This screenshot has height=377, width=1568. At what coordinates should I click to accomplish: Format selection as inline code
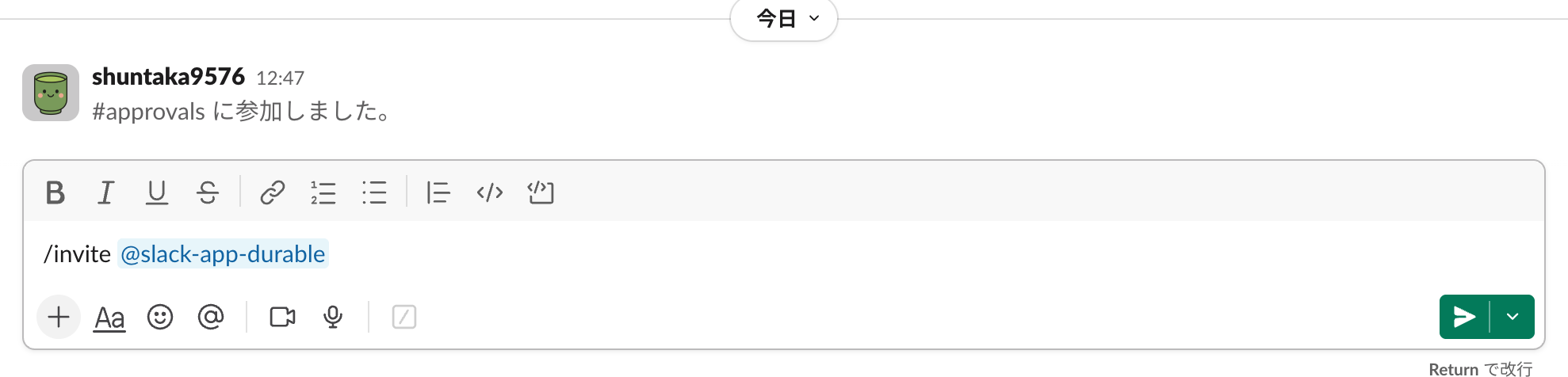tap(489, 192)
